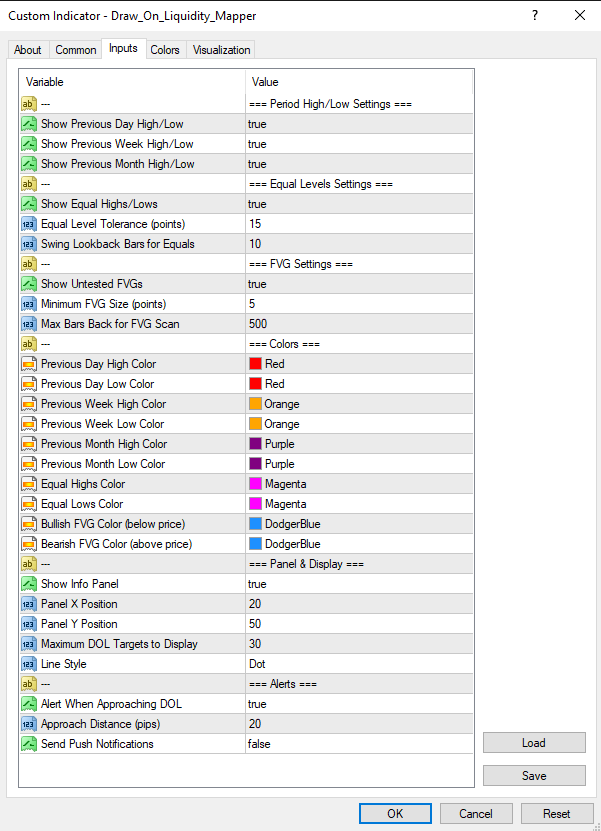Click the color icon beside Previous Month High Color

[29, 444]
